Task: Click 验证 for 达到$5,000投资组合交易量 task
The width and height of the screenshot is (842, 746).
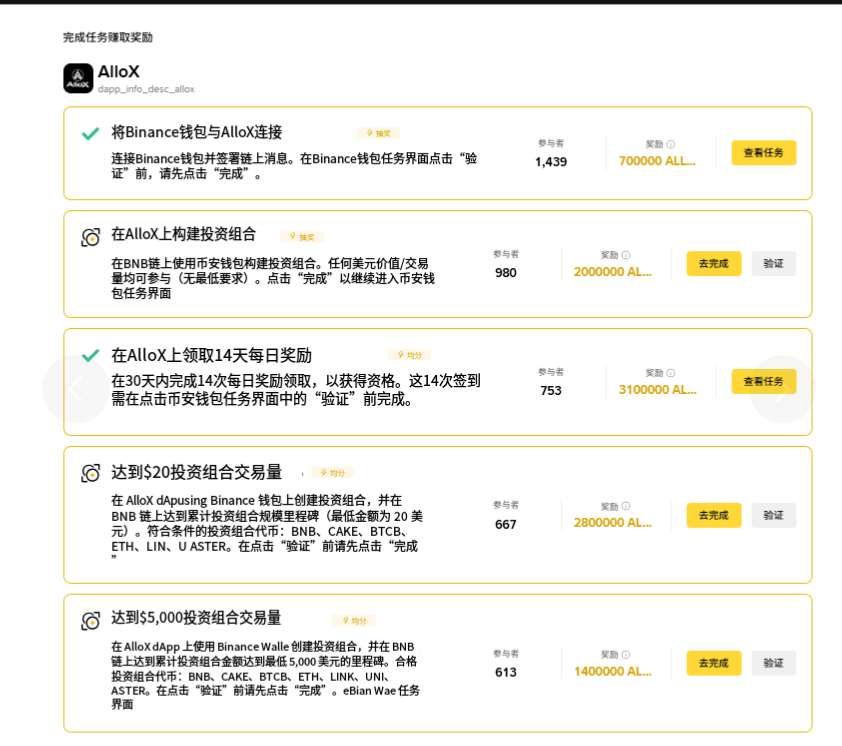Action: point(773,663)
